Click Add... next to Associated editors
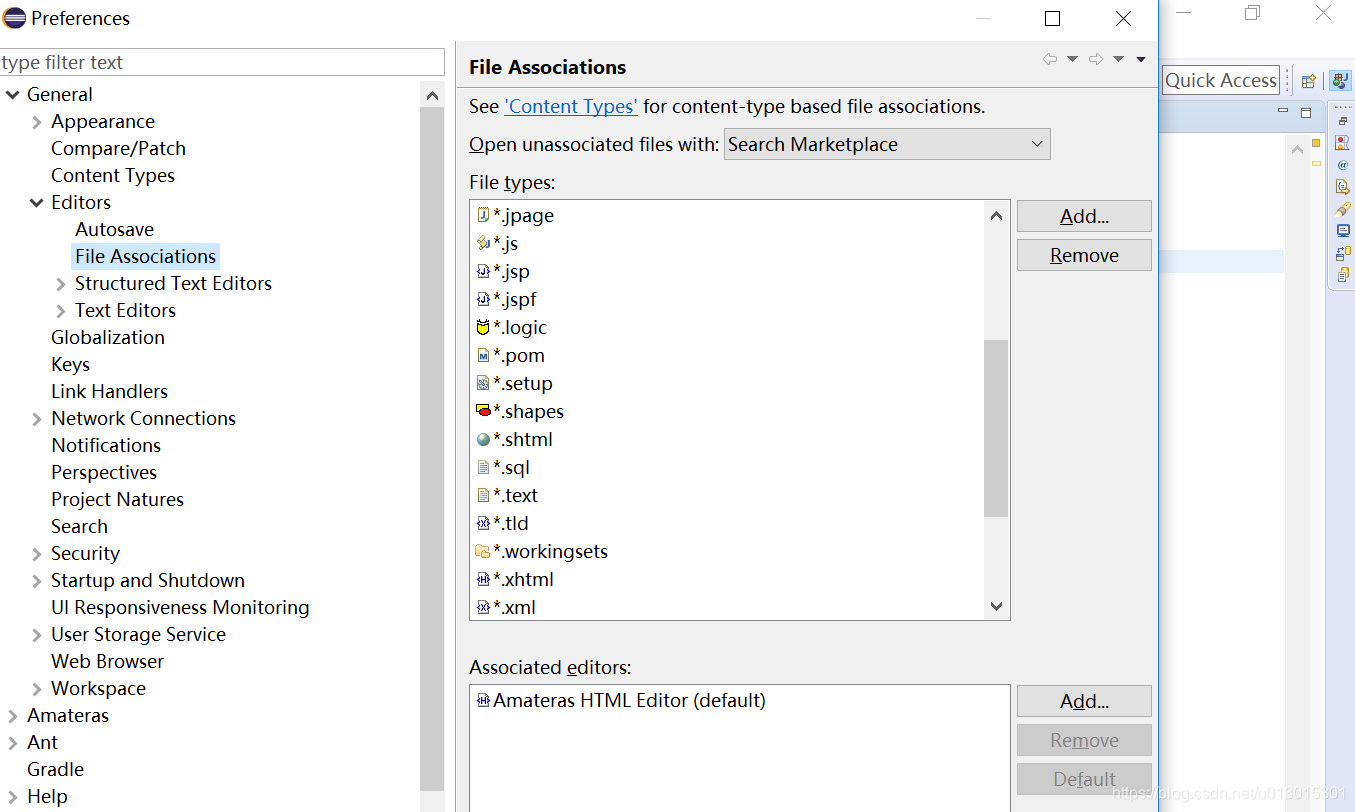This screenshot has width=1355, height=812. coord(1084,701)
